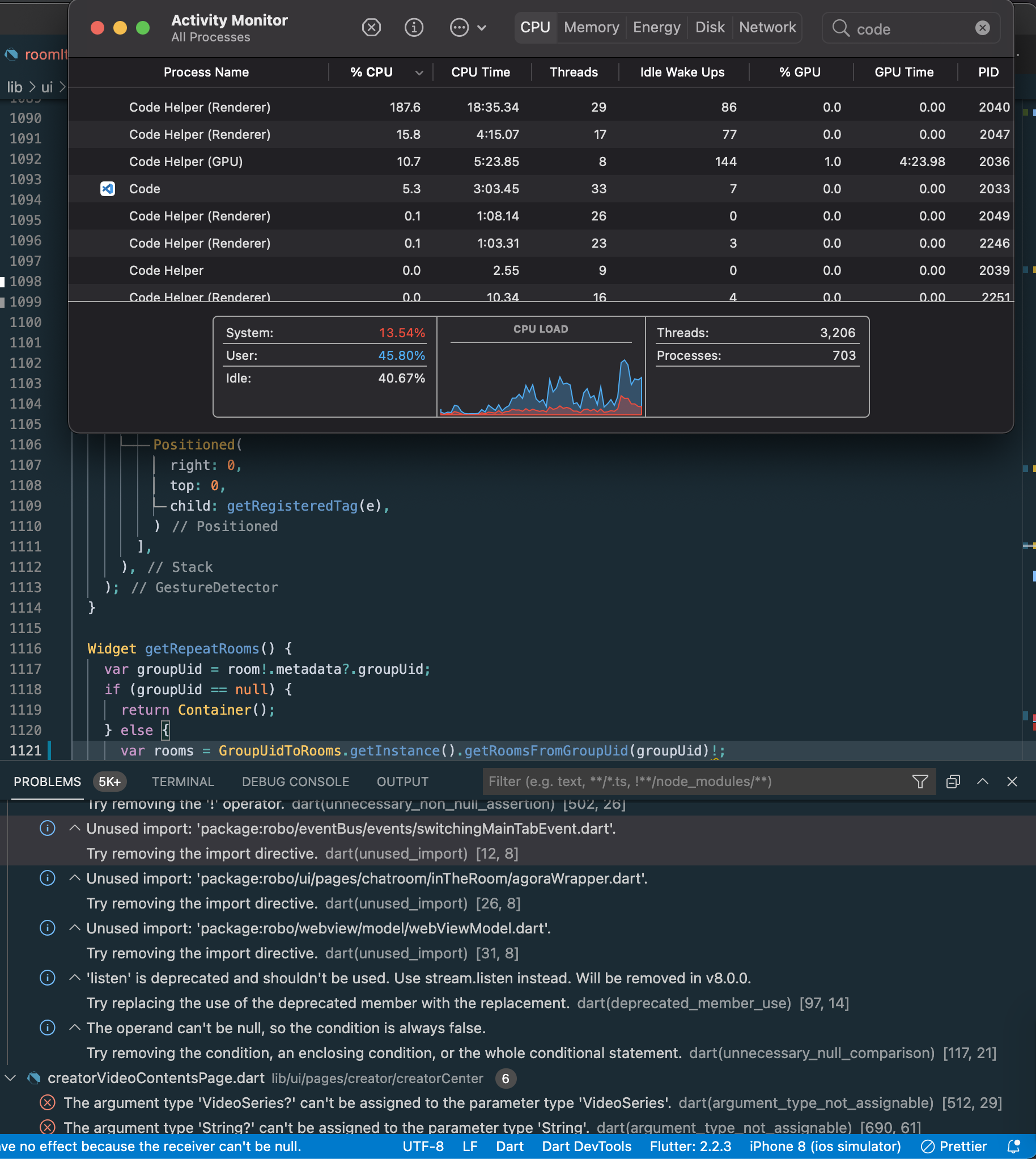Sort by % GPU column header
Viewport: 1036px width, 1159px height.
800,73
